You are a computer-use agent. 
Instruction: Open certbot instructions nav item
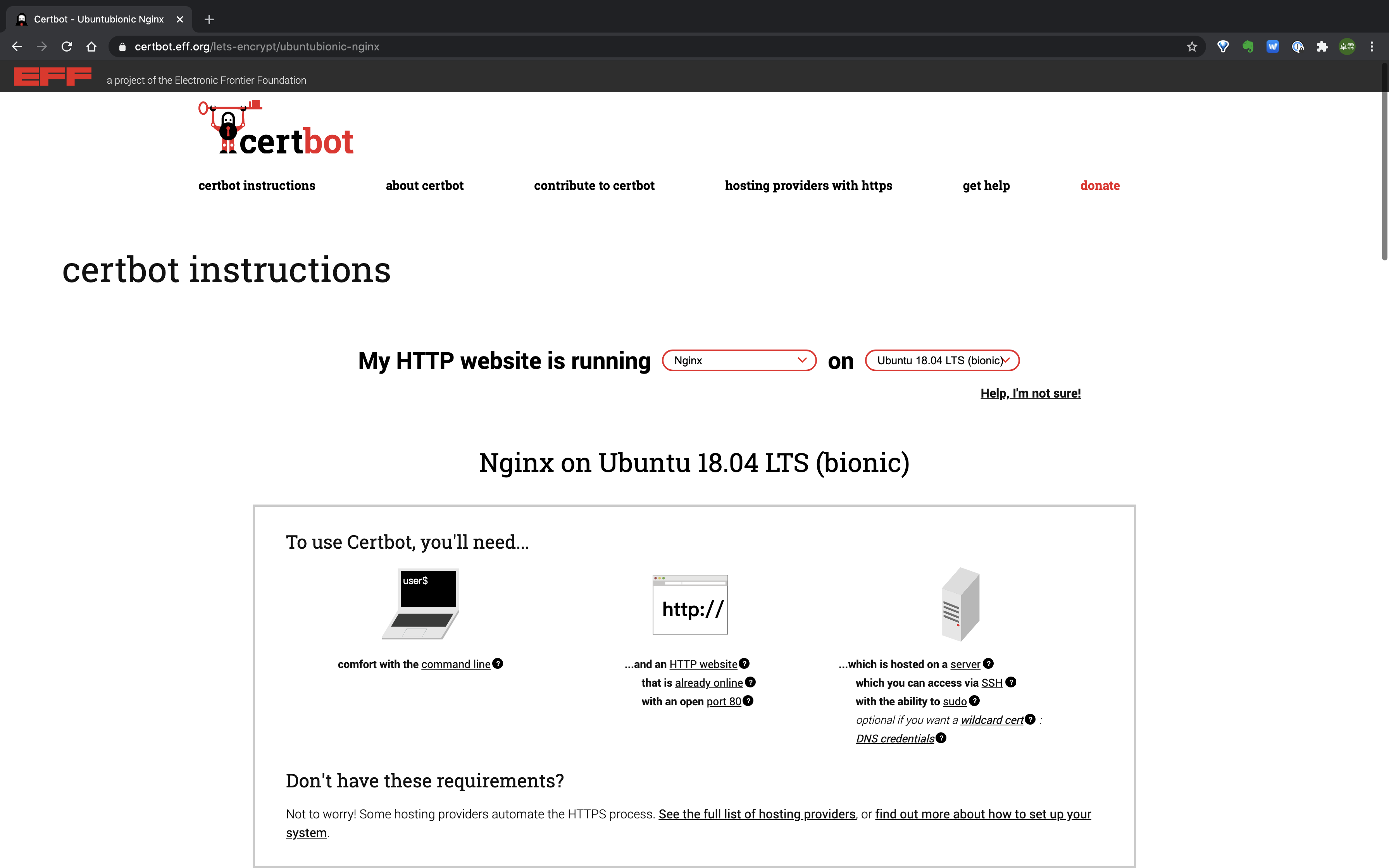click(257, 186)
